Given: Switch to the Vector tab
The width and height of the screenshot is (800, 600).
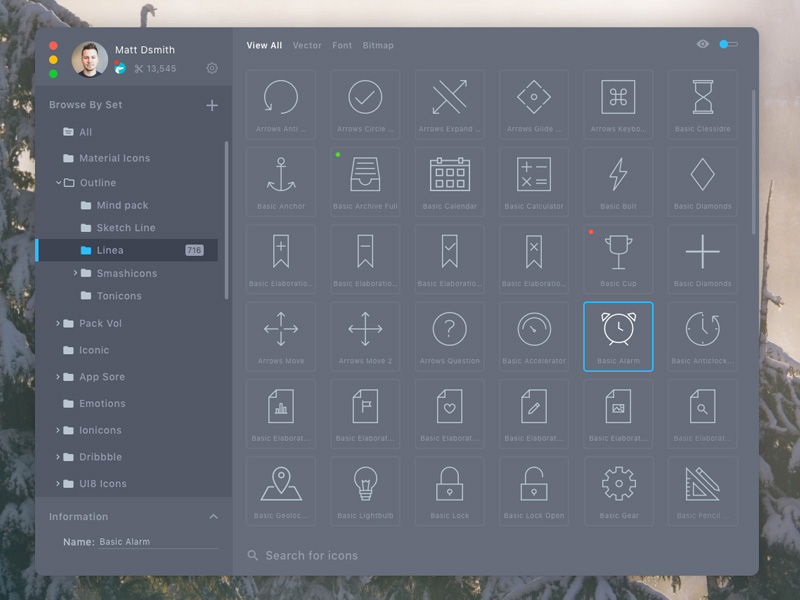Looking at the screenshot, I should 307,45.
